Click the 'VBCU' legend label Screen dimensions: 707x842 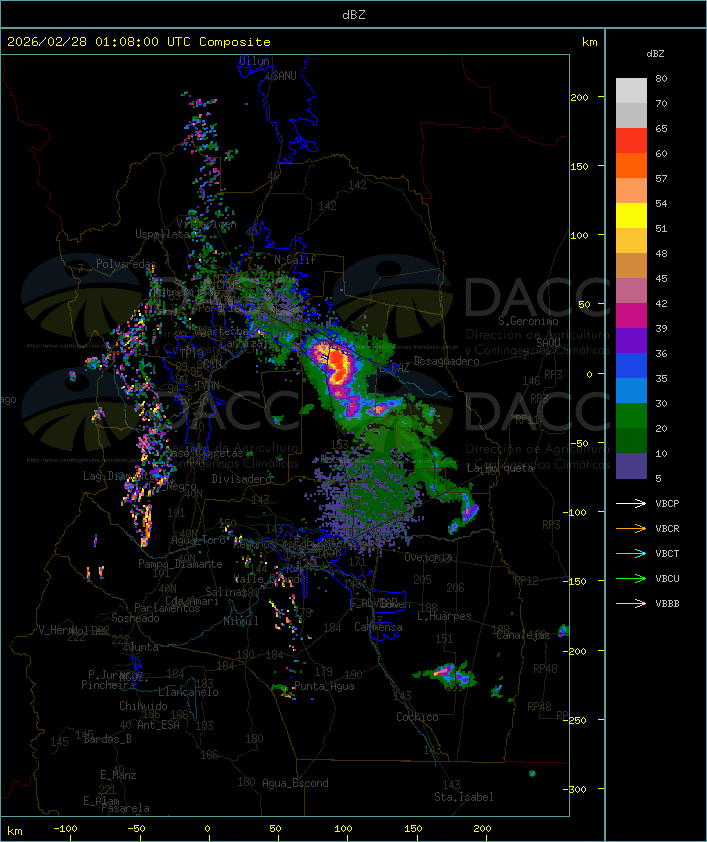(667, 578)
